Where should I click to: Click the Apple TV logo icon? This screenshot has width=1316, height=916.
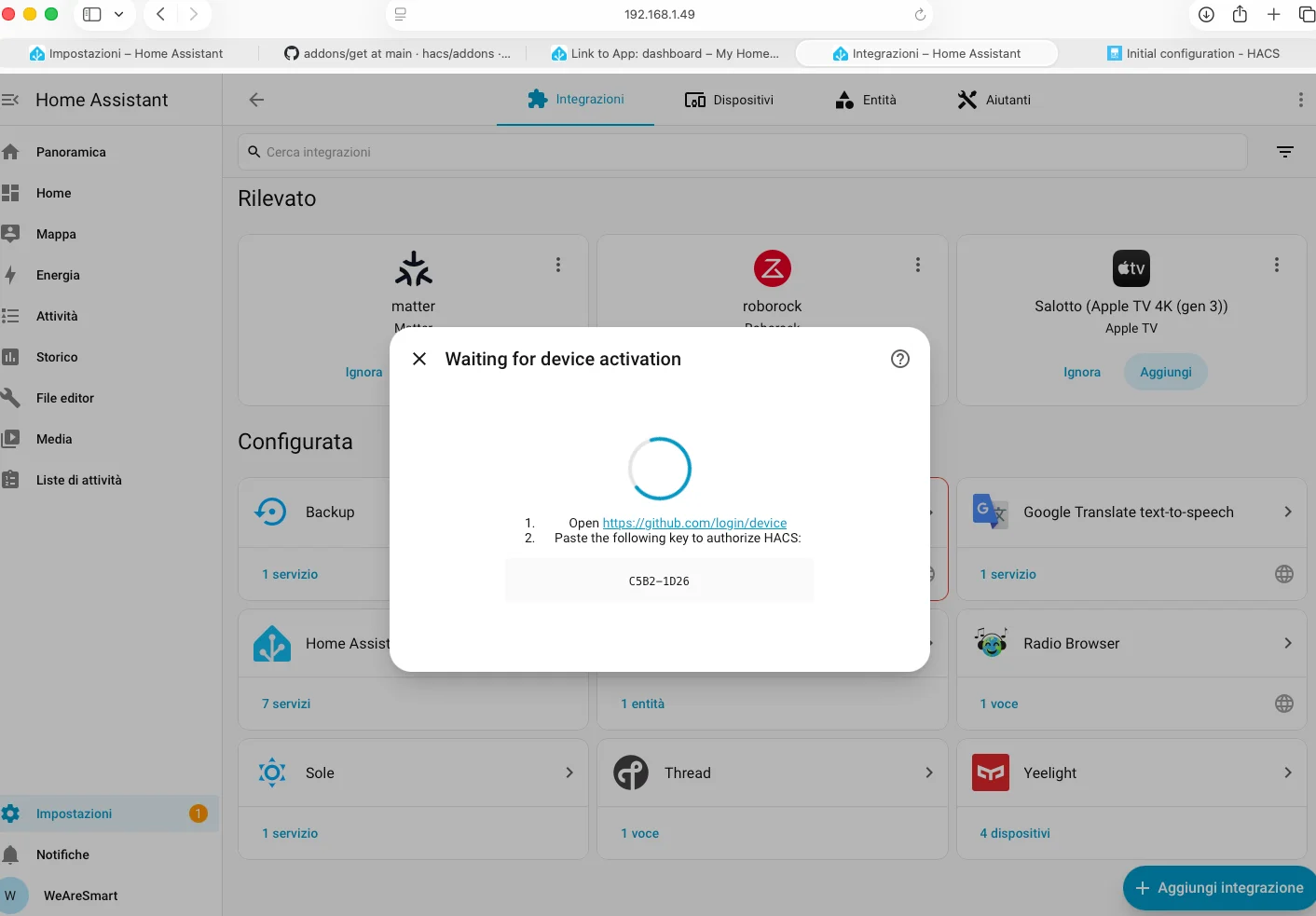tap(1131, 268)
